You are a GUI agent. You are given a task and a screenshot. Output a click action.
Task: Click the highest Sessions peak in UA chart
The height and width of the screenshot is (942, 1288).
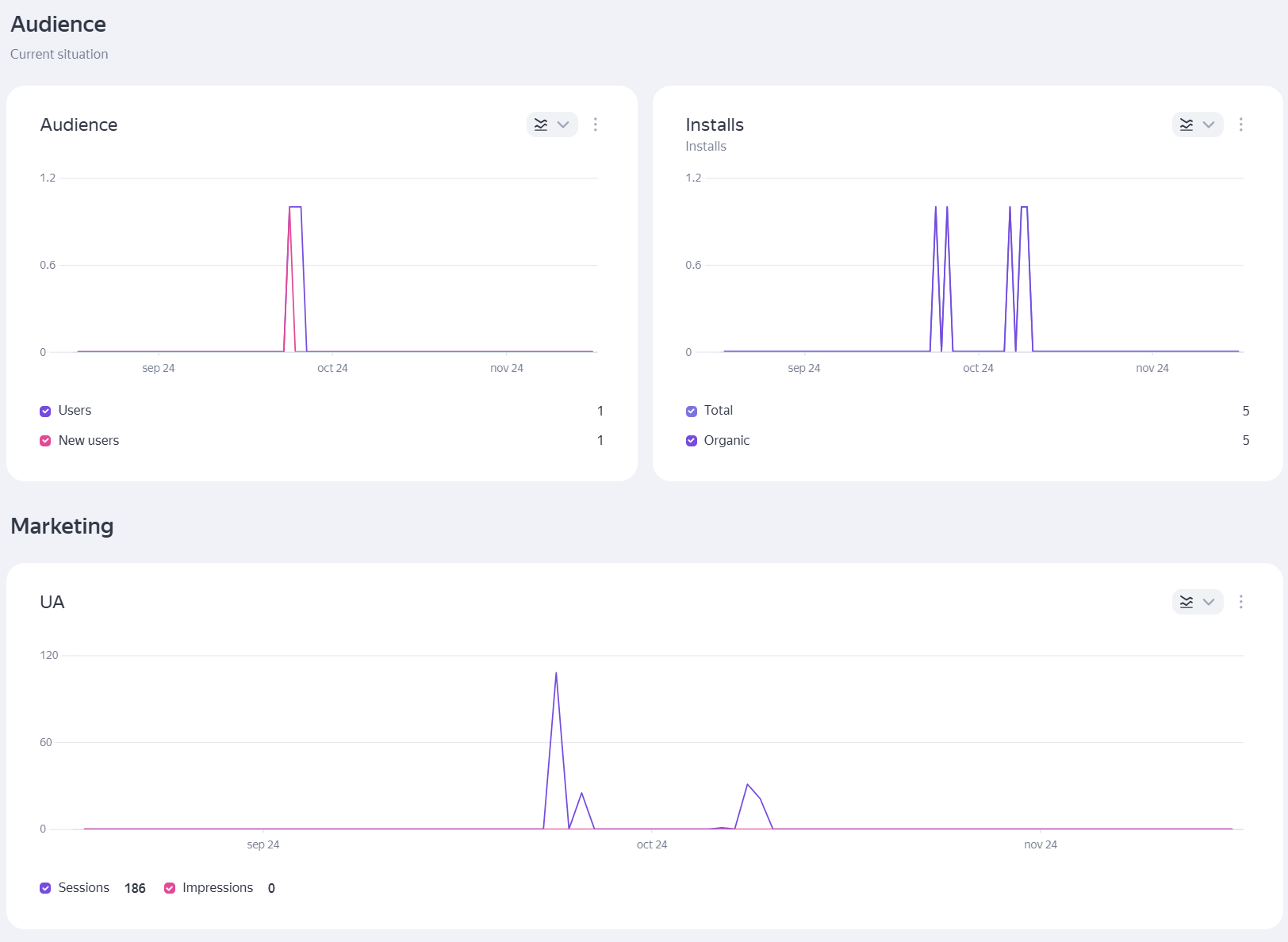[556, 673]
